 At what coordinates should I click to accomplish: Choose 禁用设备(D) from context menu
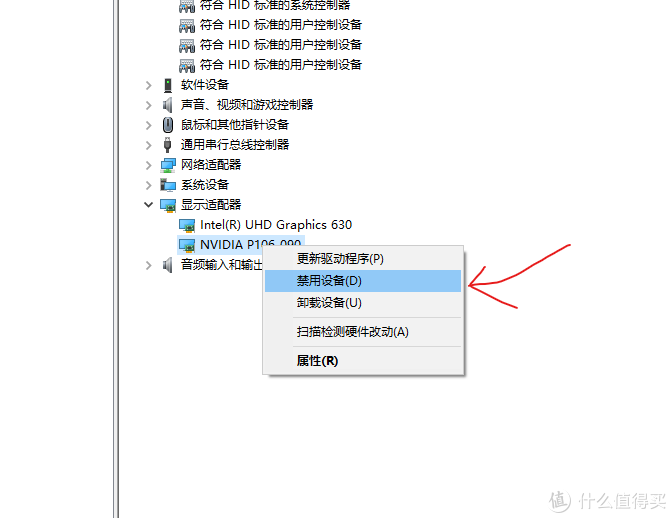(363, 281)
